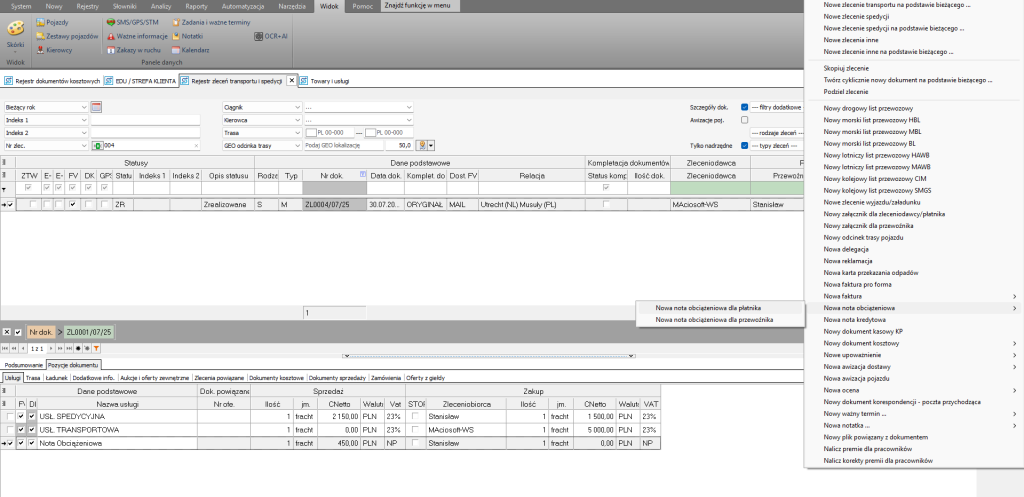Expand the Bieżący rok period dropdown

click(84, 106)
